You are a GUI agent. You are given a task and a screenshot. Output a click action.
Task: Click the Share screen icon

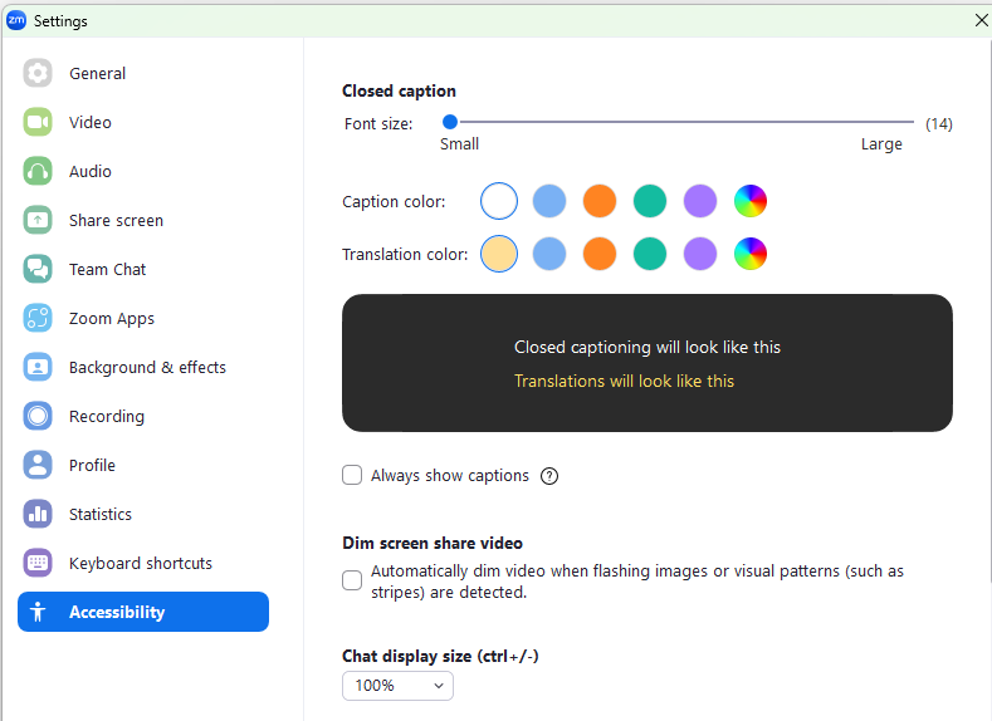pos(38,220)
